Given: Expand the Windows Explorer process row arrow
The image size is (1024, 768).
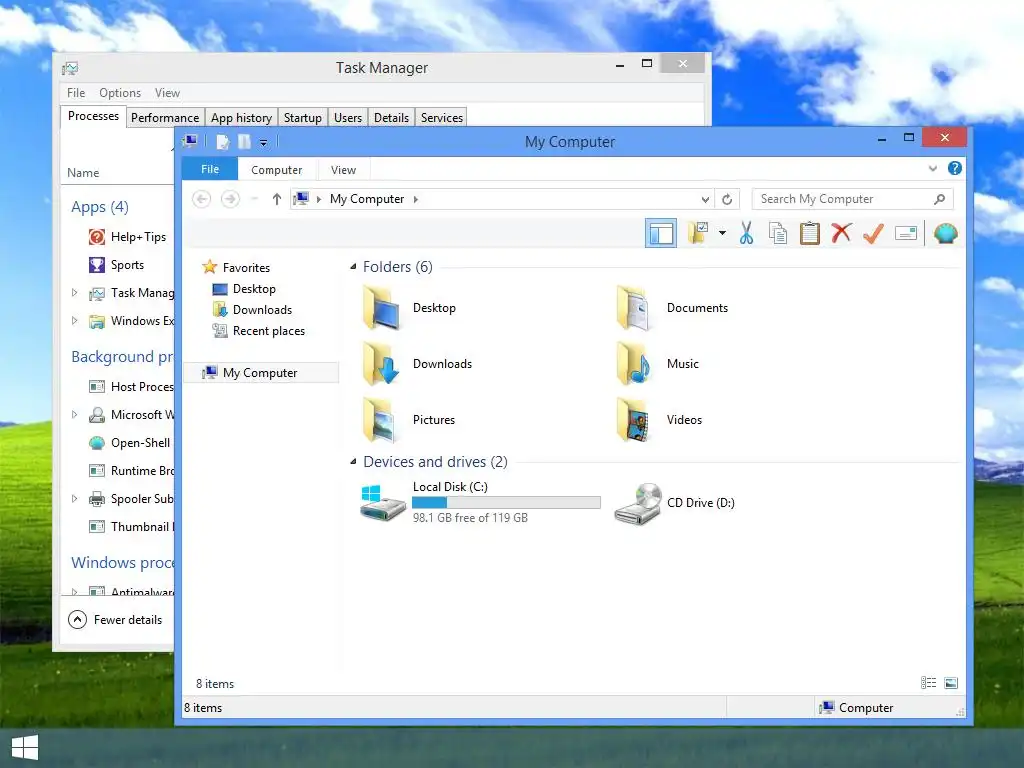Looking at the screenshot, I should 74,321.
